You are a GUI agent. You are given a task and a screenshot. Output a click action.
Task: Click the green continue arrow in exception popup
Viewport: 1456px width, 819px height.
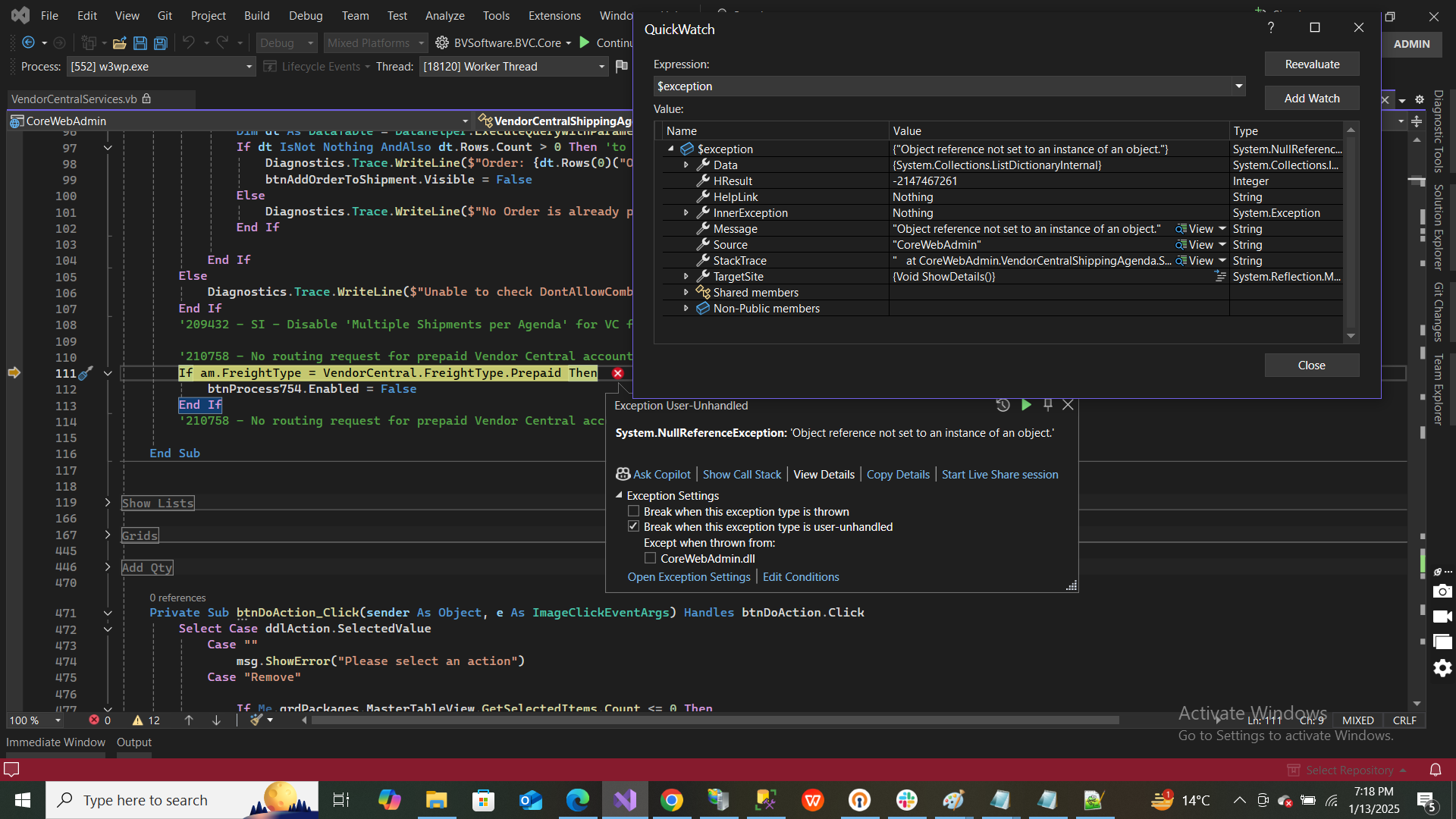coord(1026,405)
